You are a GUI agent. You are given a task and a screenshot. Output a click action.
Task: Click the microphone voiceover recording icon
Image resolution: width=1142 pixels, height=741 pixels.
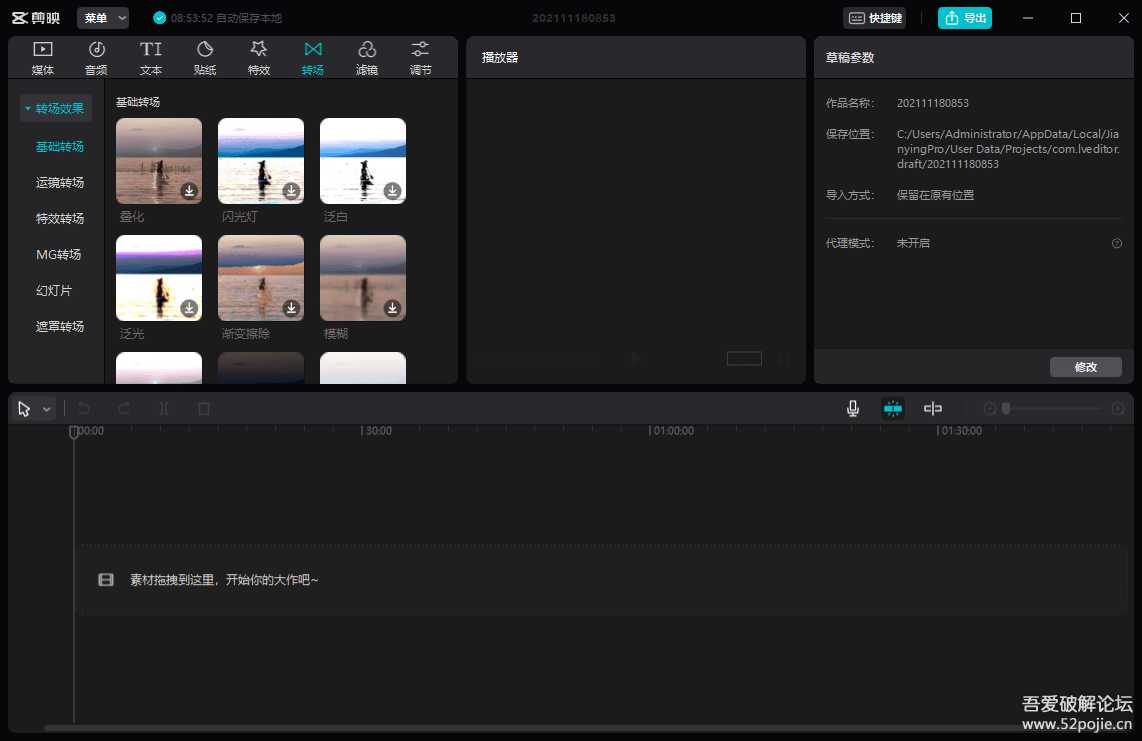tap(852, 408)
